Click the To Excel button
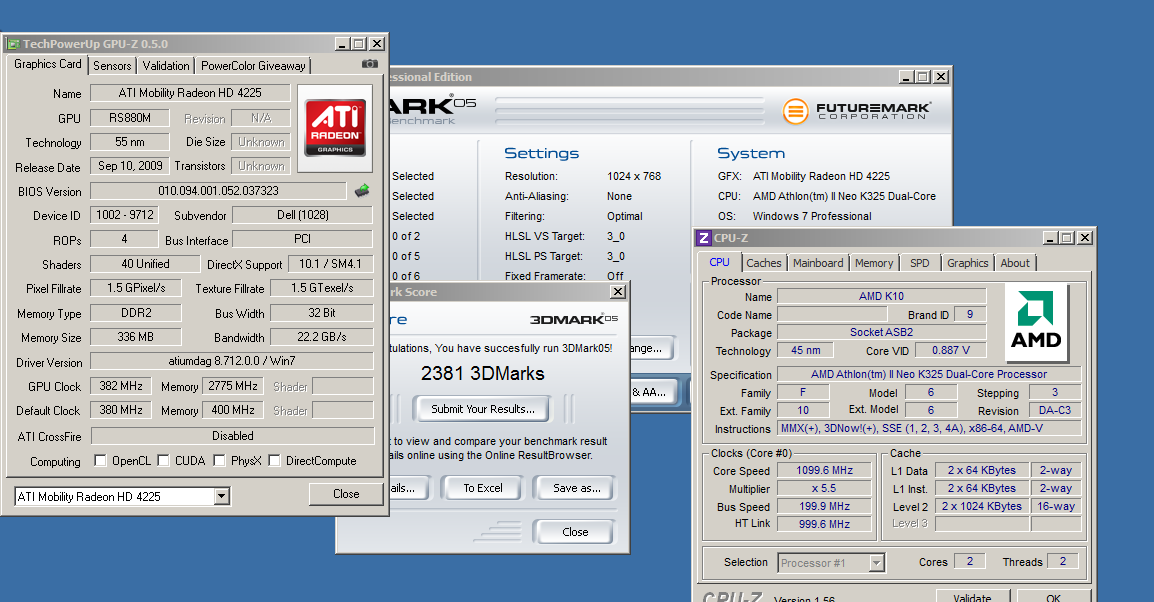Viewport: 1154px width, 602px height. [483, 488]
